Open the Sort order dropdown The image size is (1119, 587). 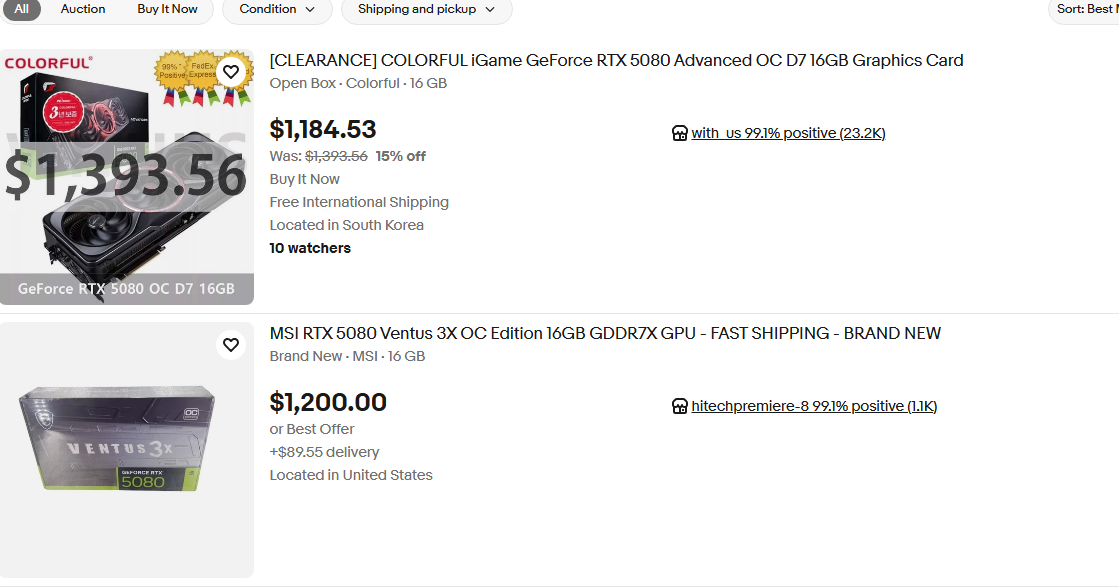pos(1086,9)
